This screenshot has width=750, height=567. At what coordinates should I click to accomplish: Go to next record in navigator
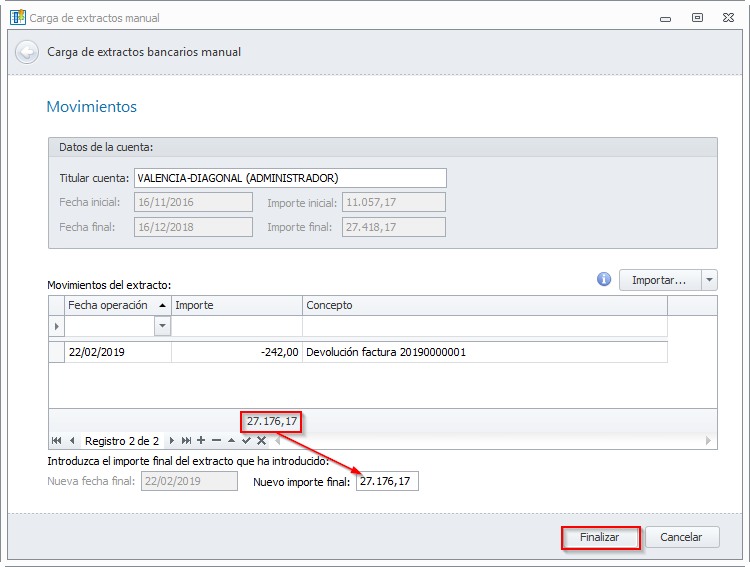tap(171, 441)
